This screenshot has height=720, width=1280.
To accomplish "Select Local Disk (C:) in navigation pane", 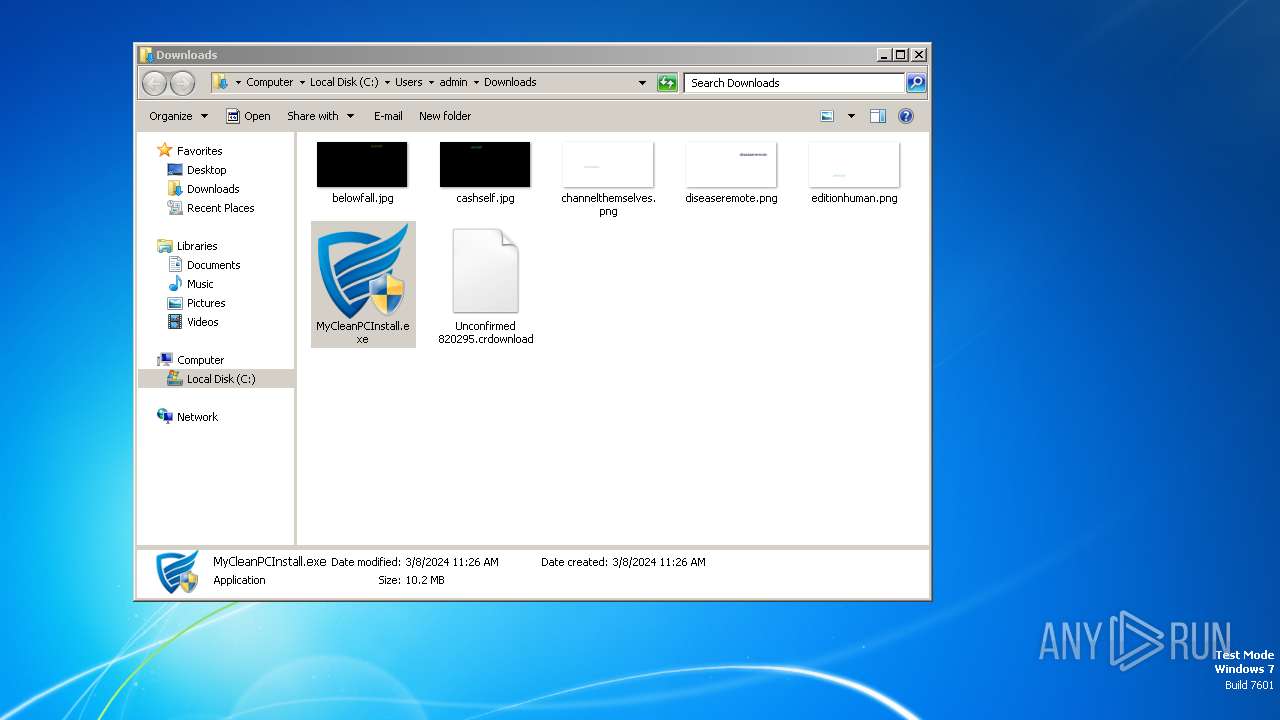I will pos(221,379).
